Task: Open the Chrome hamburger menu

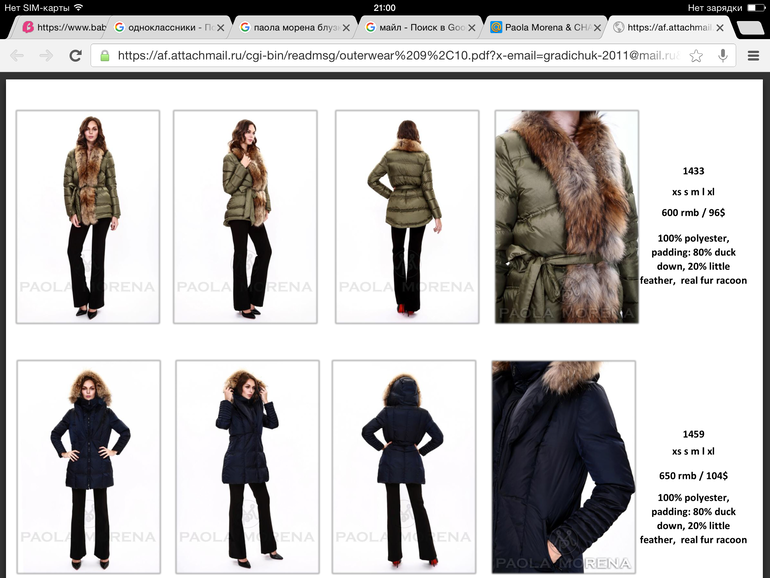Action: pos(753,56)
